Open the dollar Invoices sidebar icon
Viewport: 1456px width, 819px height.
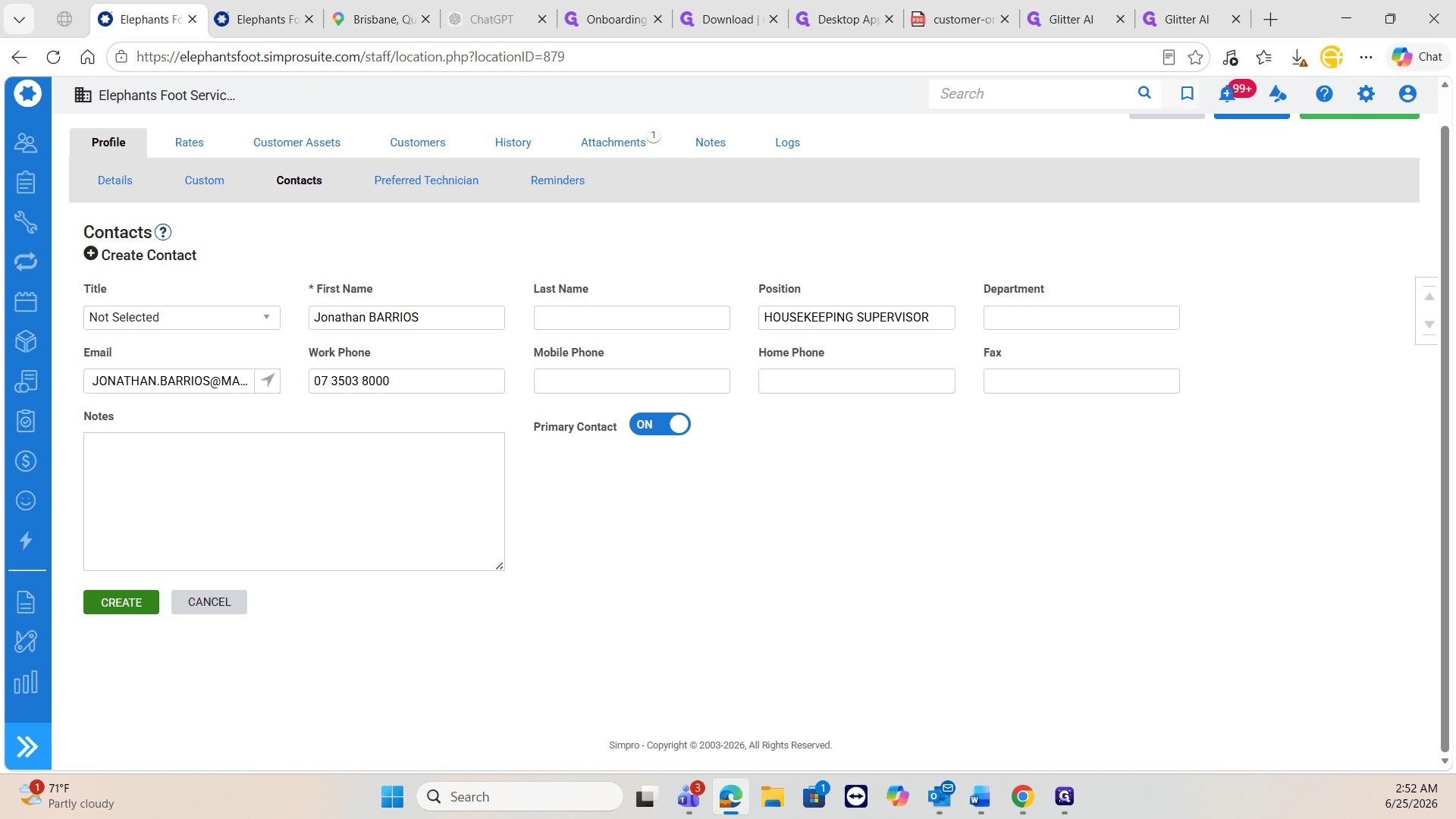(26, 461)
